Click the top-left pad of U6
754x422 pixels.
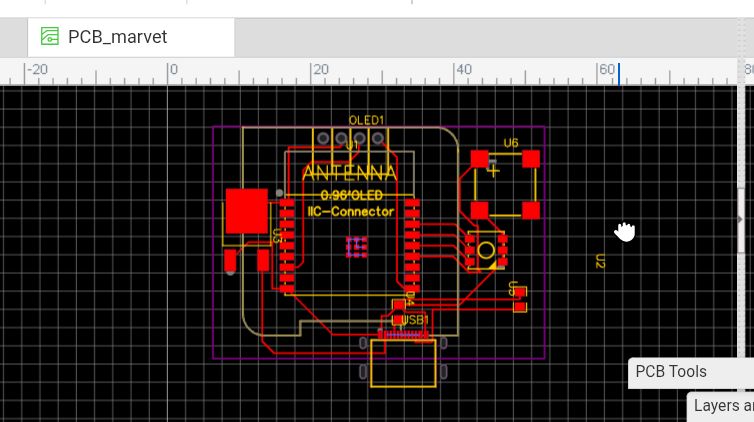479,158
